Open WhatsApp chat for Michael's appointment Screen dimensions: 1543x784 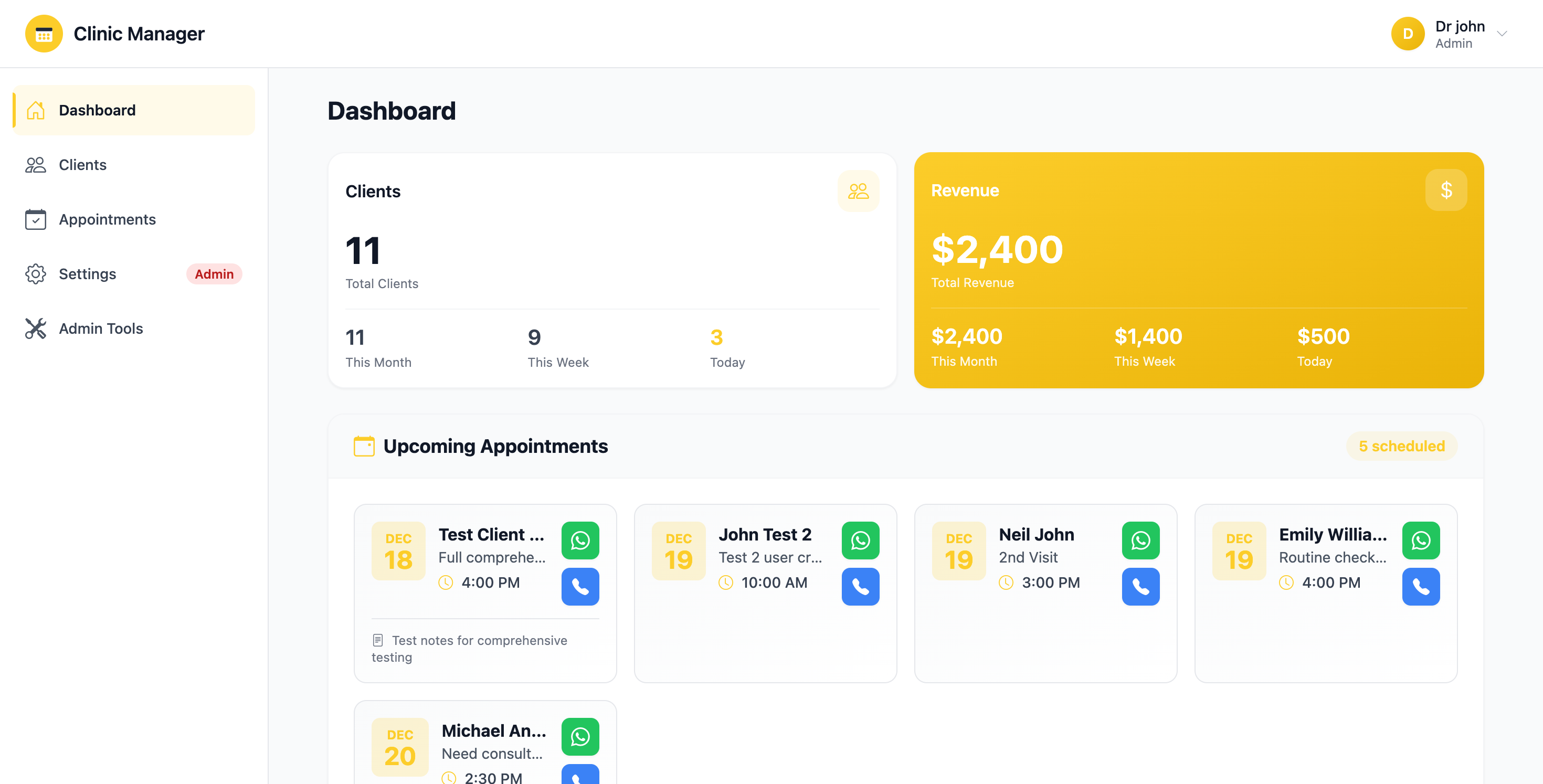pos(580,737)
